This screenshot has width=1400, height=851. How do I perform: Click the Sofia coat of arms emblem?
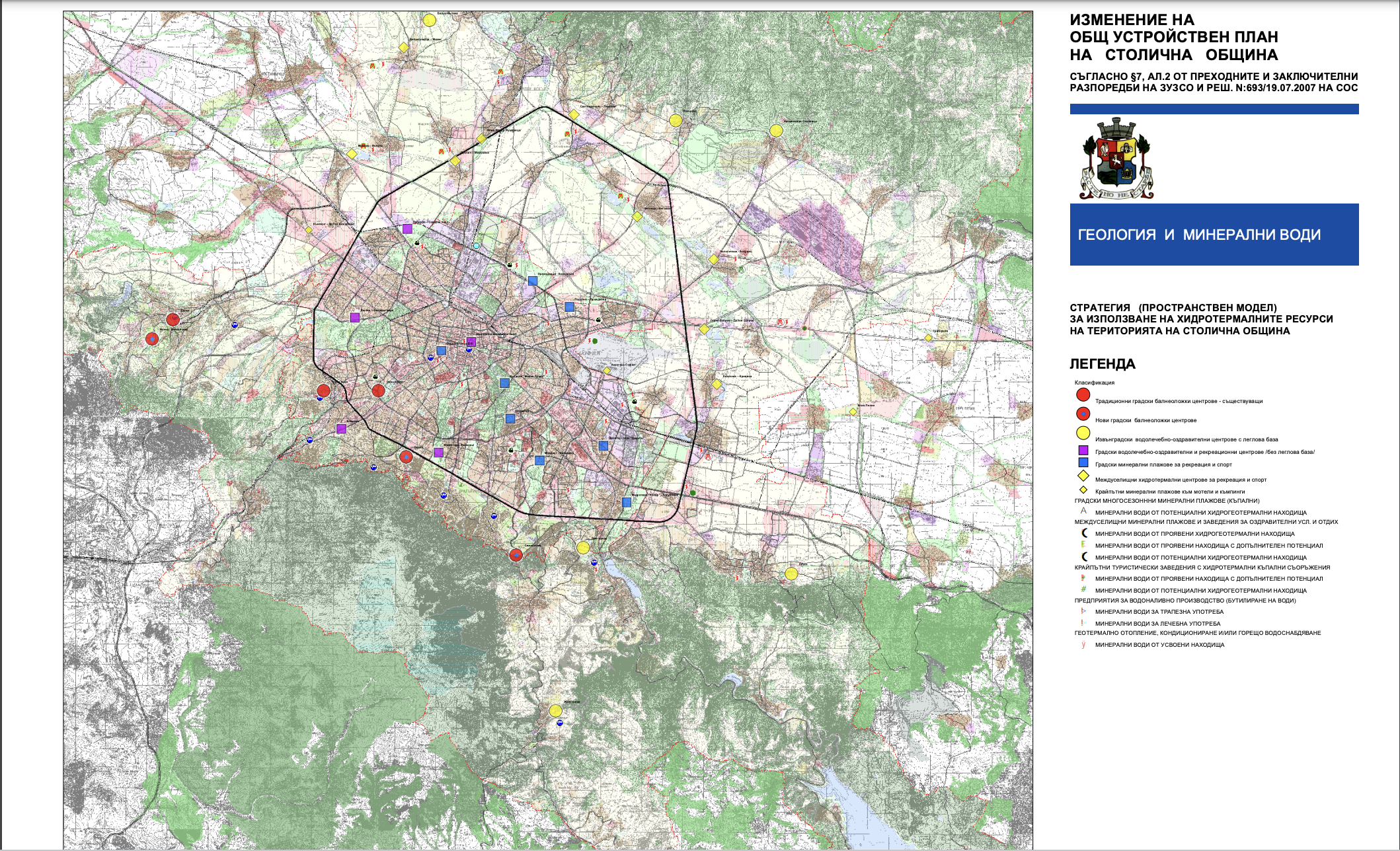(x=1116, y=159)
